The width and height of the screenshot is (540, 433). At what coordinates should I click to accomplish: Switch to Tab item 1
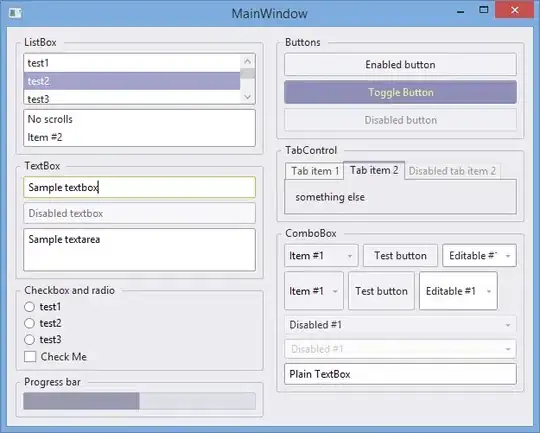click(314, 171)
